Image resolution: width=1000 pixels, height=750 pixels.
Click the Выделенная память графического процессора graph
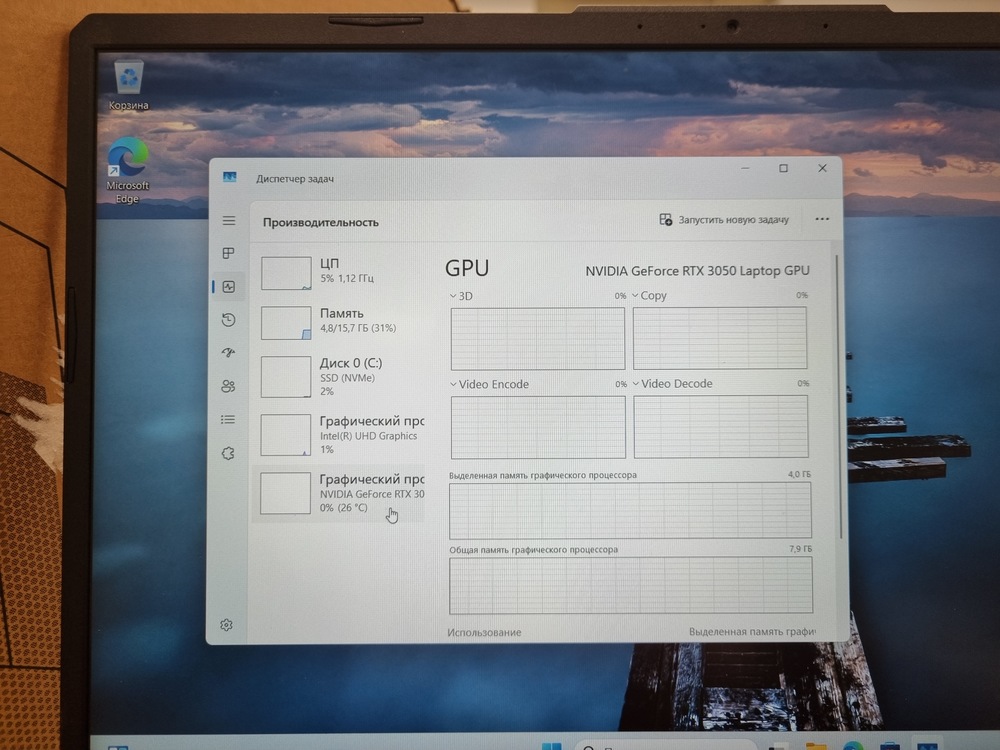click(630, 510)
